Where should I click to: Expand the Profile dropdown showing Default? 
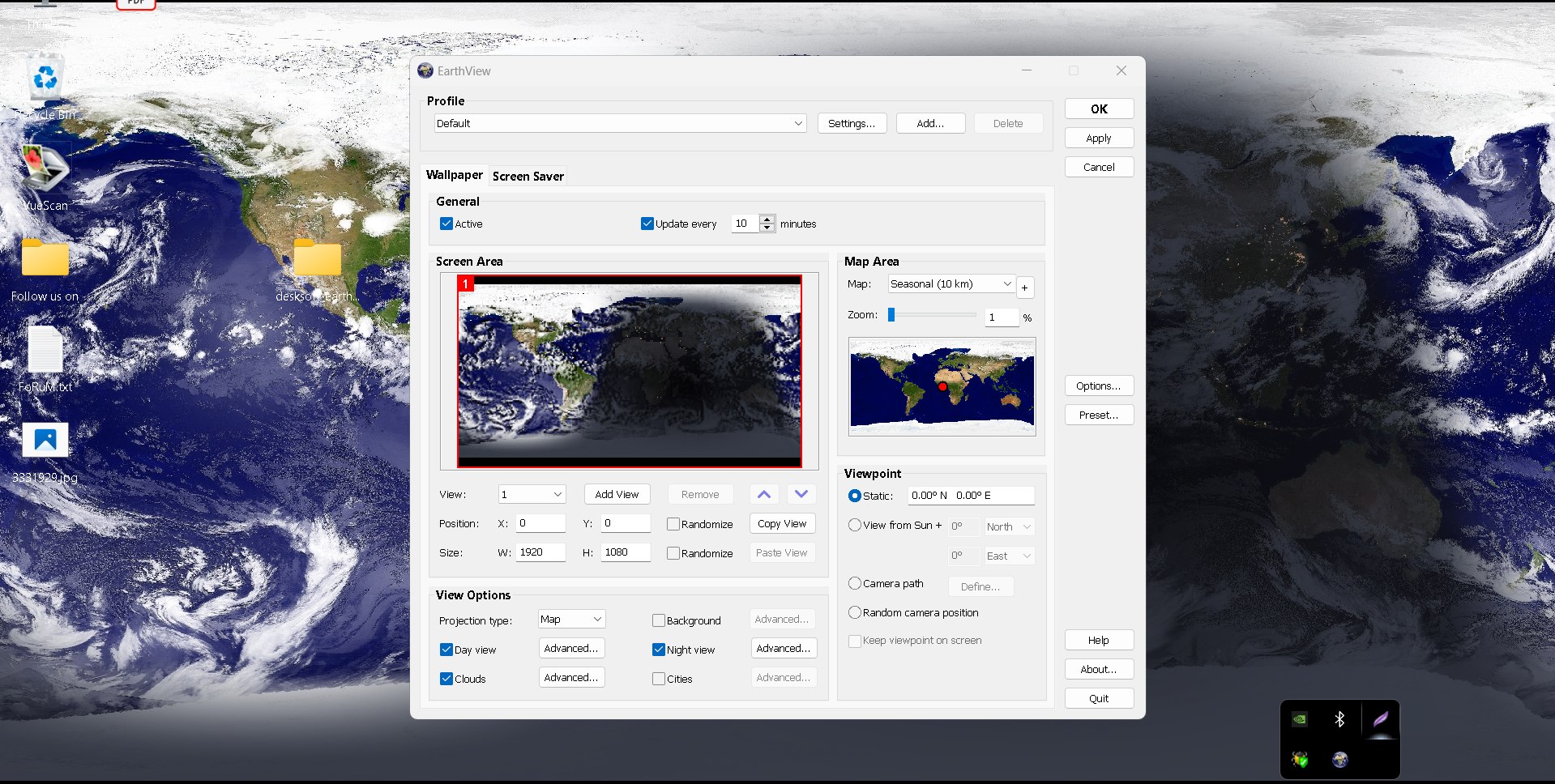621,123
